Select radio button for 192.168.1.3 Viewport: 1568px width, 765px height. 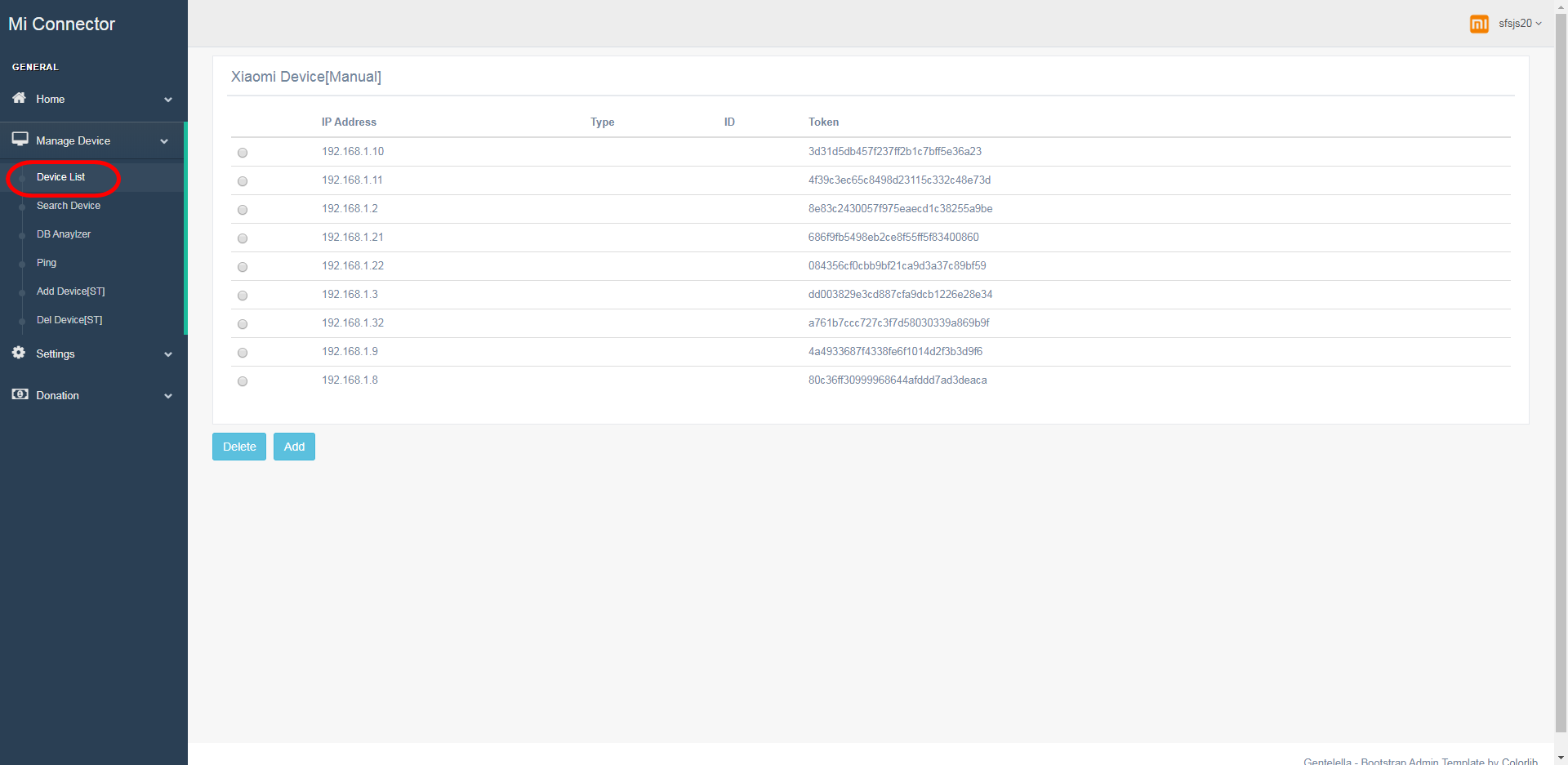(x=243, y=296)
